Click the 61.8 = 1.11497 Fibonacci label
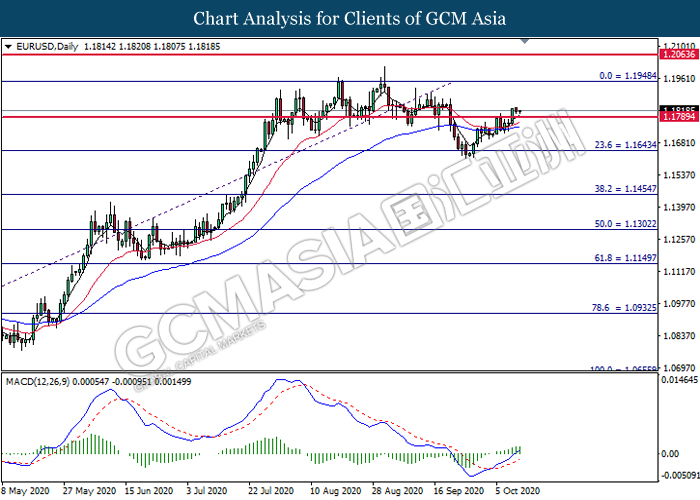700x500 pixels. (625, 258)
